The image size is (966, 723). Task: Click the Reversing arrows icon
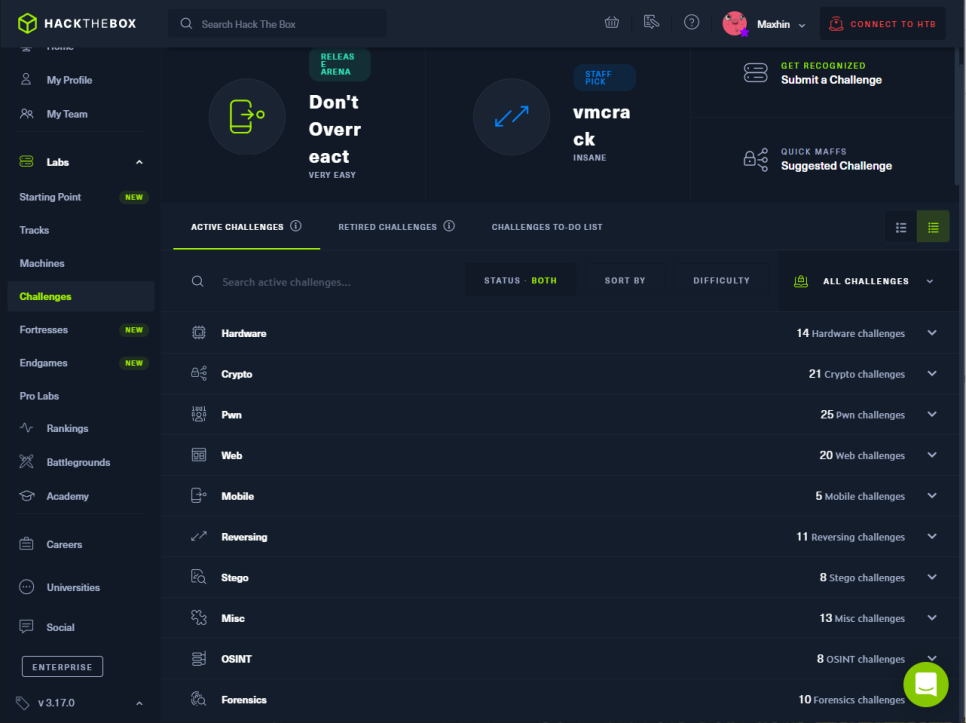point(198,536)
